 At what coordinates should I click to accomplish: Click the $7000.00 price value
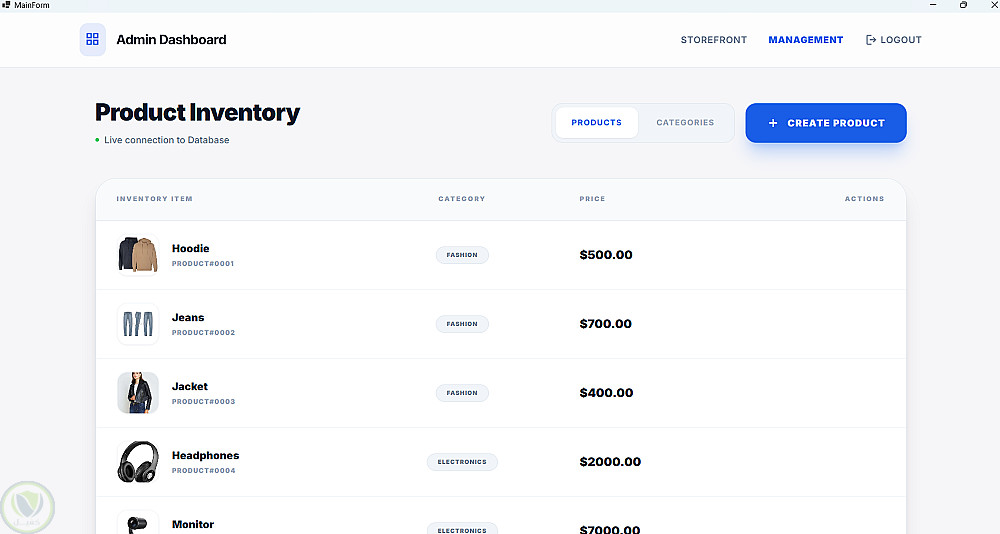tap(610, 529)
